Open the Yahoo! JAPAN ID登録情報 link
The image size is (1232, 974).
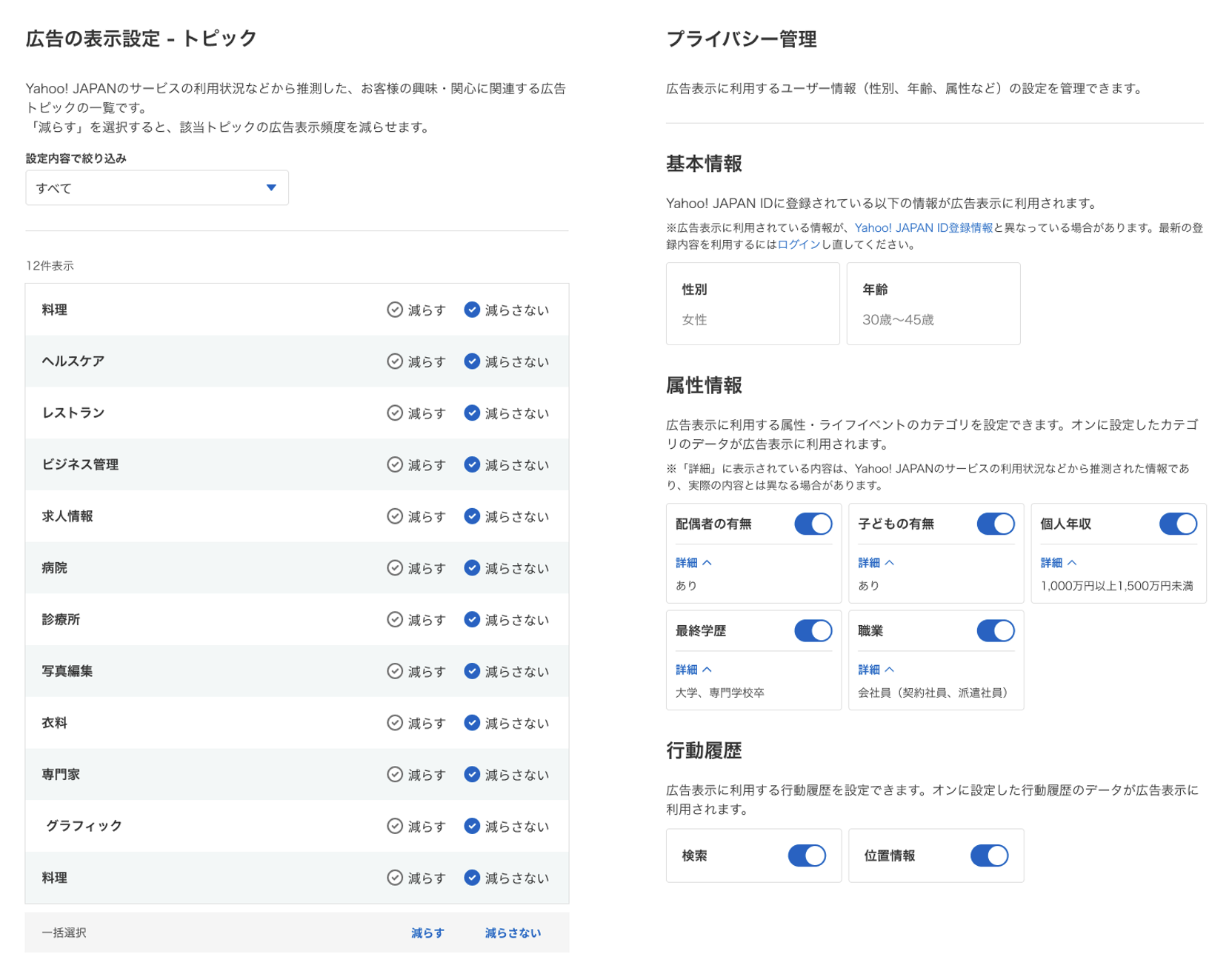pos(924,228)
